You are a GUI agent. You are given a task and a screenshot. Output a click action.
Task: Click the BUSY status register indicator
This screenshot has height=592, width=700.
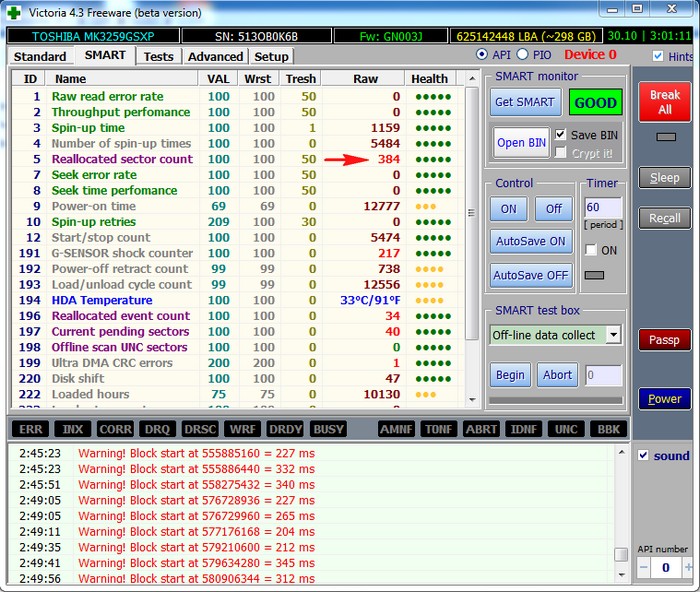point(328,429)
